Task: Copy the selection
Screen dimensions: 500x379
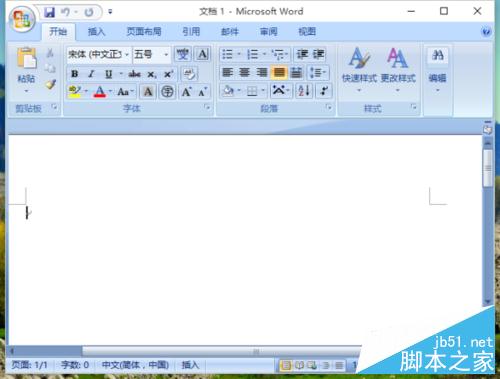Action: click(x=50, y=68)
